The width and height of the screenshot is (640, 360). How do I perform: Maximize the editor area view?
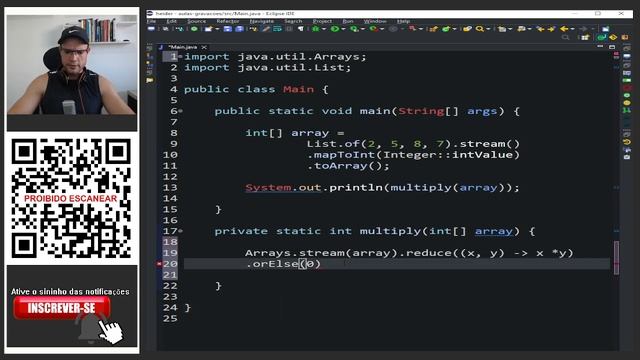pos(612,47)
